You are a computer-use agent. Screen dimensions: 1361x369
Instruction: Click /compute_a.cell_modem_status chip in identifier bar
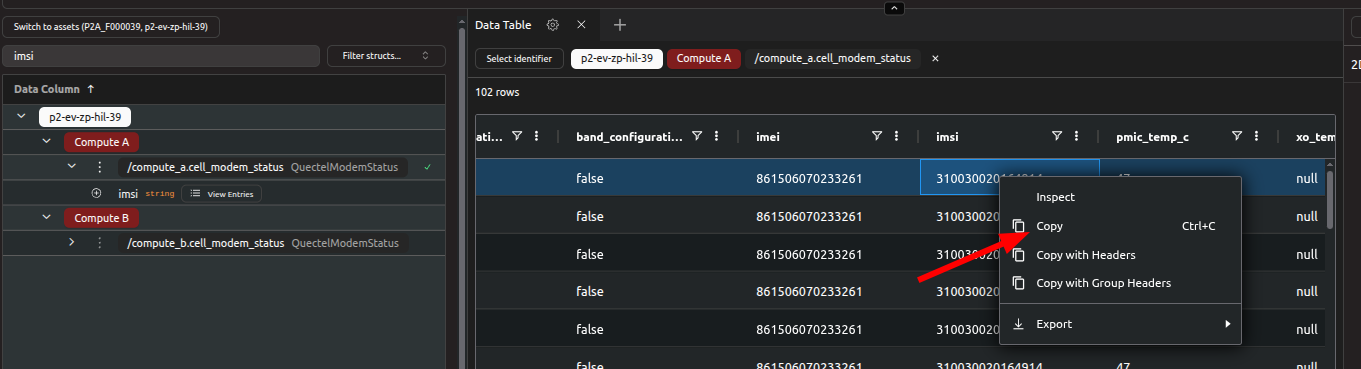[833, 58]
